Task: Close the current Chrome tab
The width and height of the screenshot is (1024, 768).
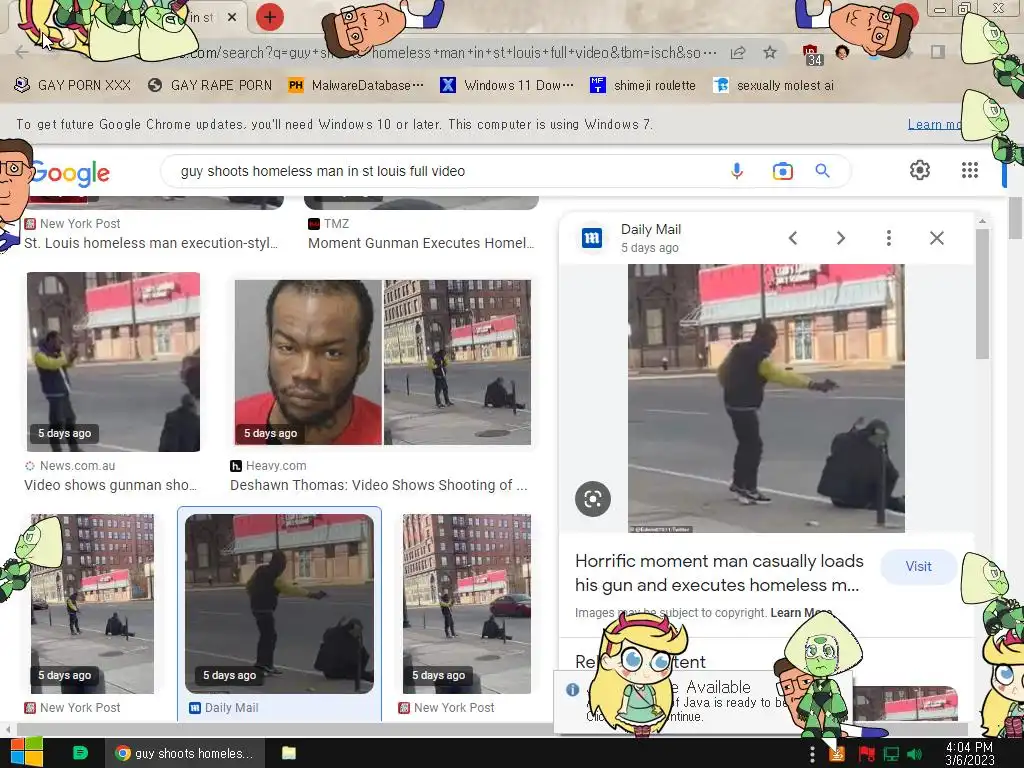Action: tap(232, 18)
